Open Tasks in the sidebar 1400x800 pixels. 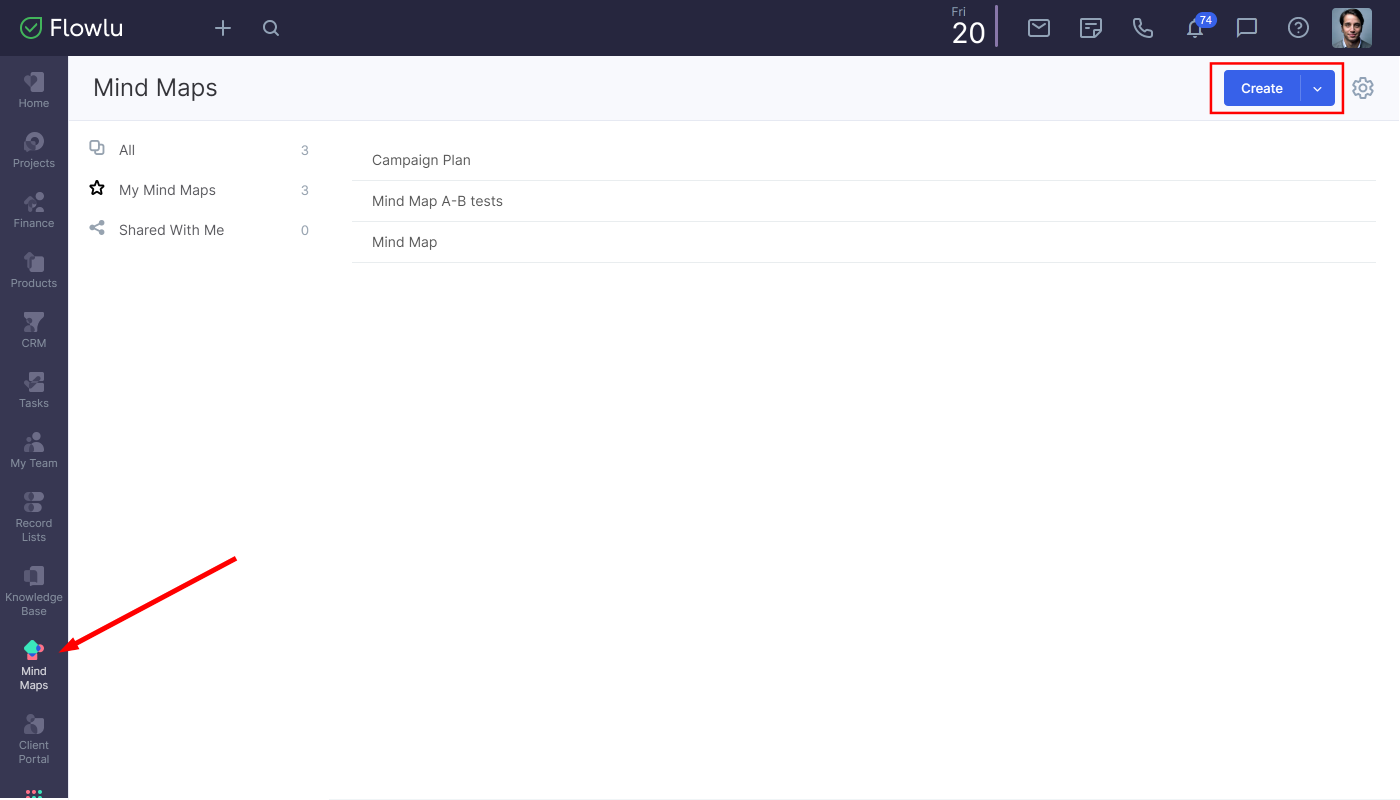coord(34,390)
